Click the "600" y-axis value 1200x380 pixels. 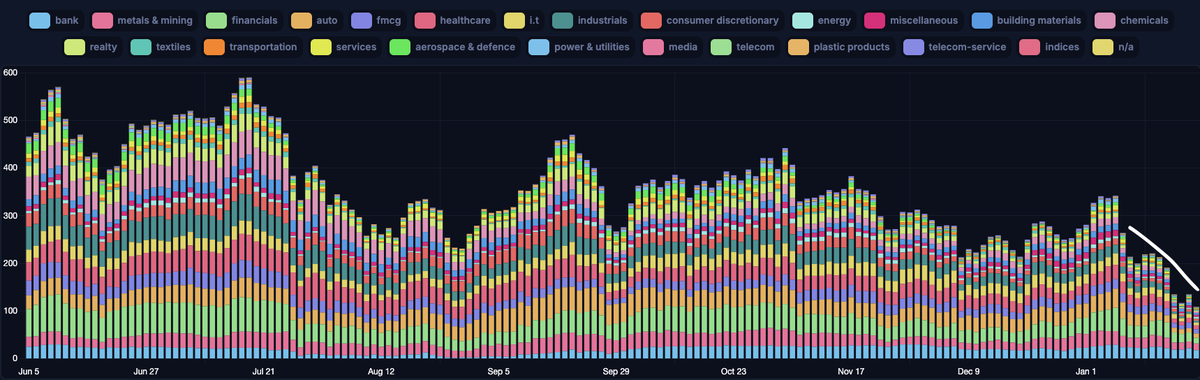point(10,72)
